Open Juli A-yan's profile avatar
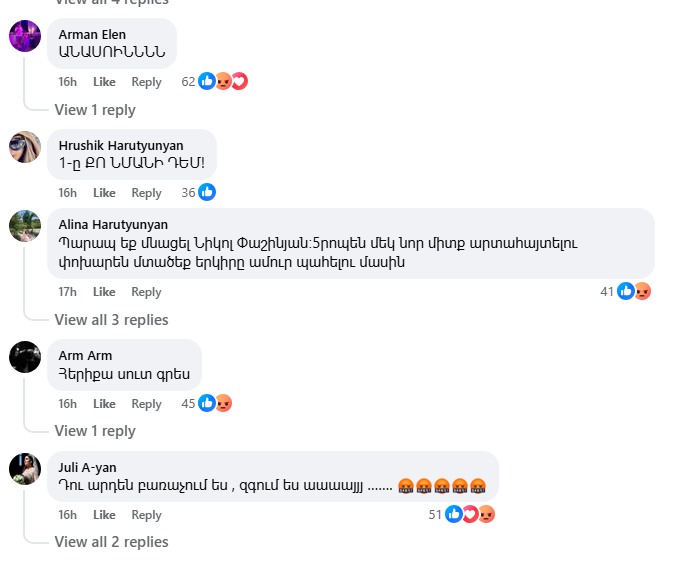694x562 pixels. [x=25, y=468]
